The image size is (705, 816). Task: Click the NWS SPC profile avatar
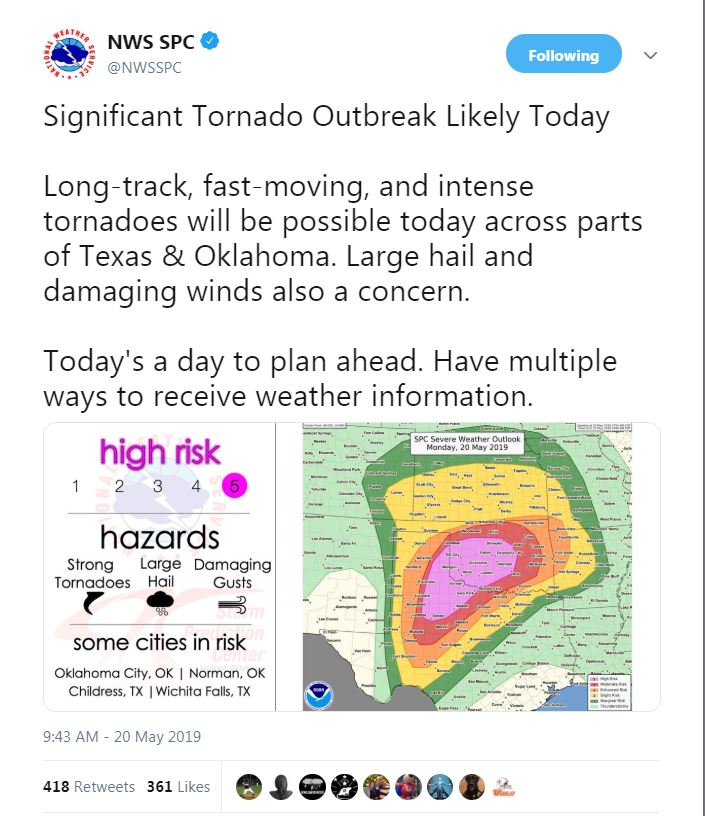(68, 54)
